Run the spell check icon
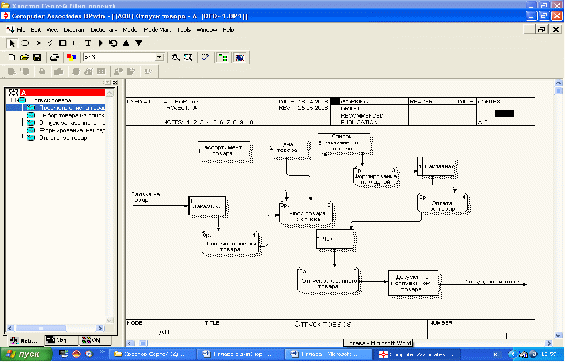This screenshot has height=362, width=565. [x=205, y=57]
